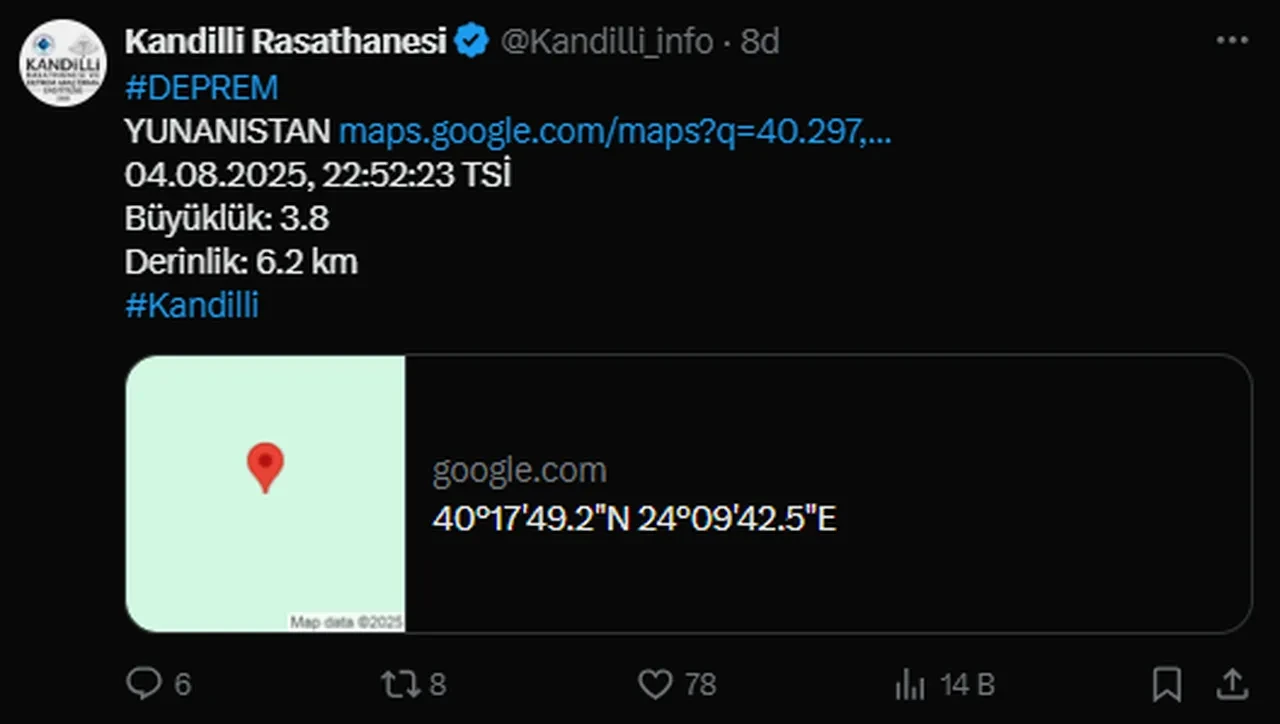The width and height of the screenshot is (1280, 724).
Task: Click google.com domain in link card
Action: coord(519,470)
